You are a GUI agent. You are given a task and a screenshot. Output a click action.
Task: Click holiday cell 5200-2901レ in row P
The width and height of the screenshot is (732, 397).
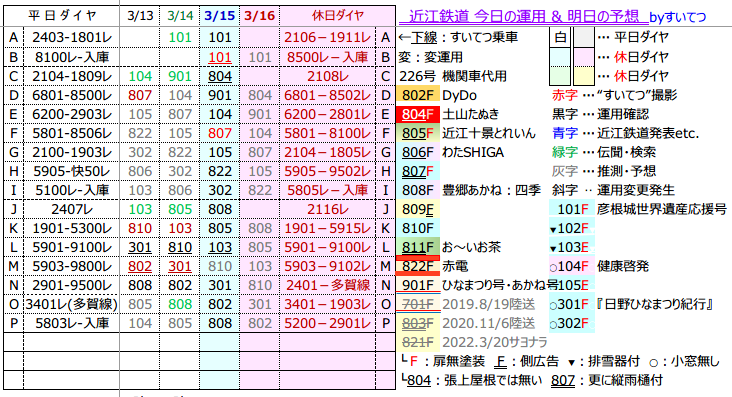point(328,323)
